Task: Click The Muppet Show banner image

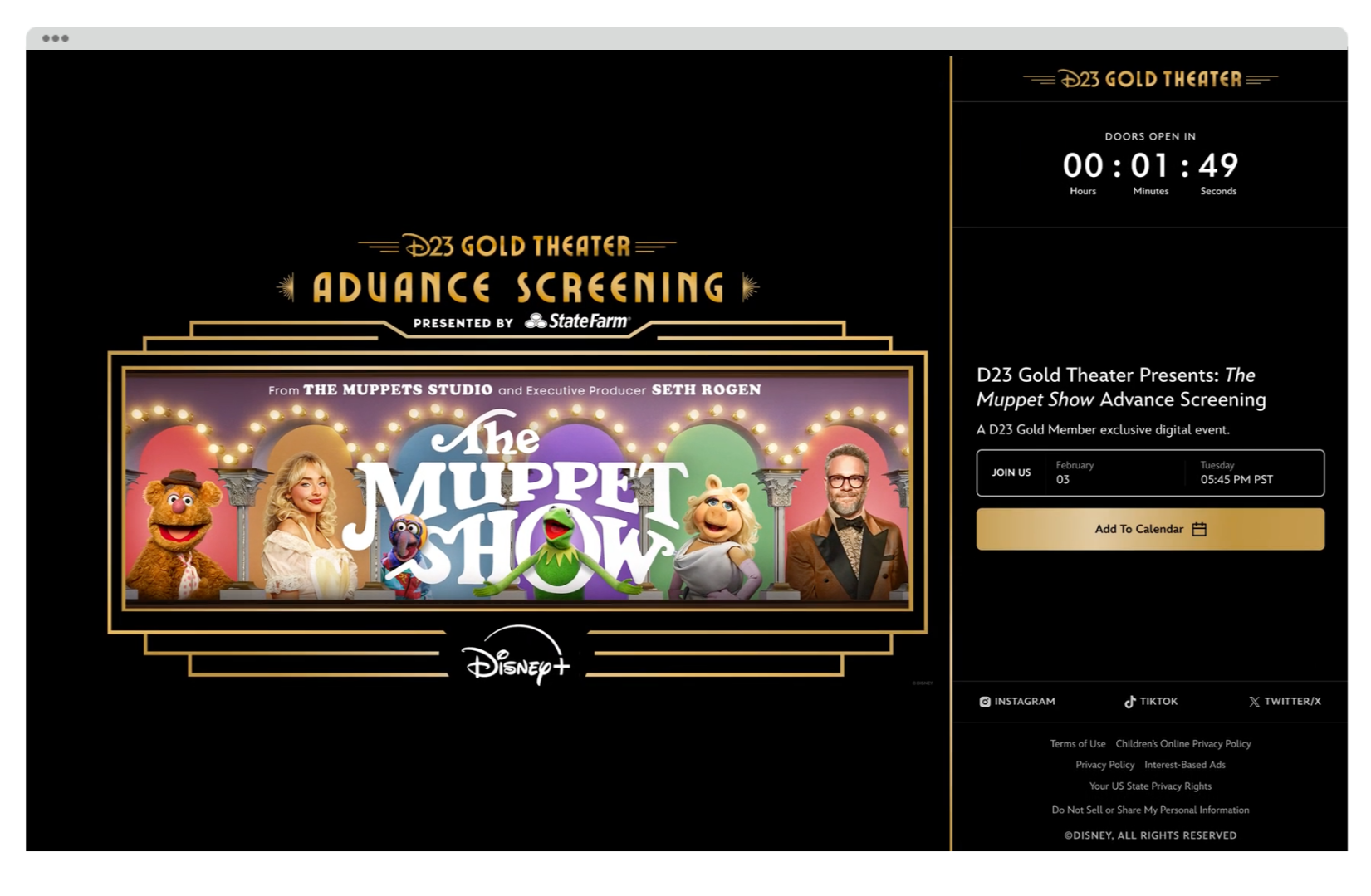Action: 517,488
